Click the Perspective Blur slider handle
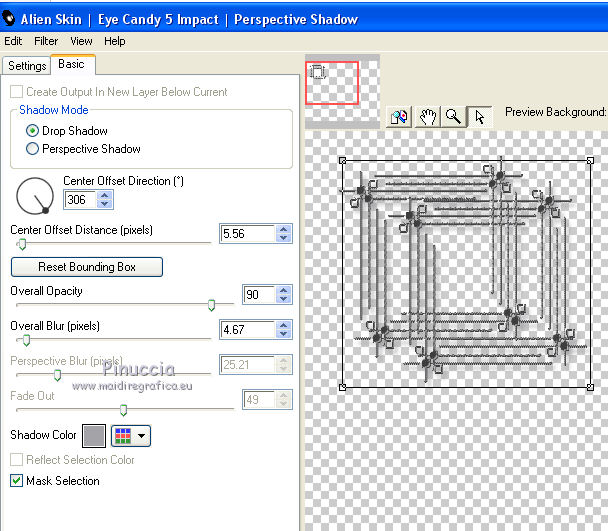This screenshot has width=608, height=531. tap(57, 375)
